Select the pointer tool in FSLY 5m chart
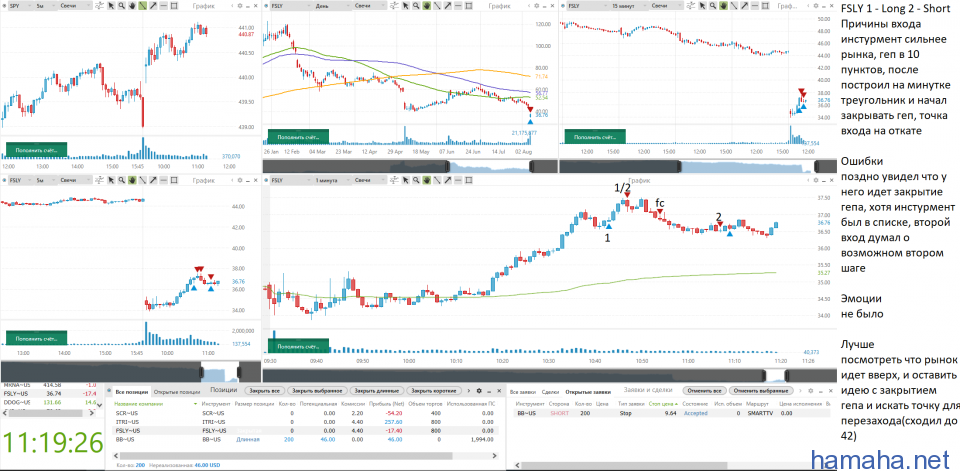 [111, 180]
